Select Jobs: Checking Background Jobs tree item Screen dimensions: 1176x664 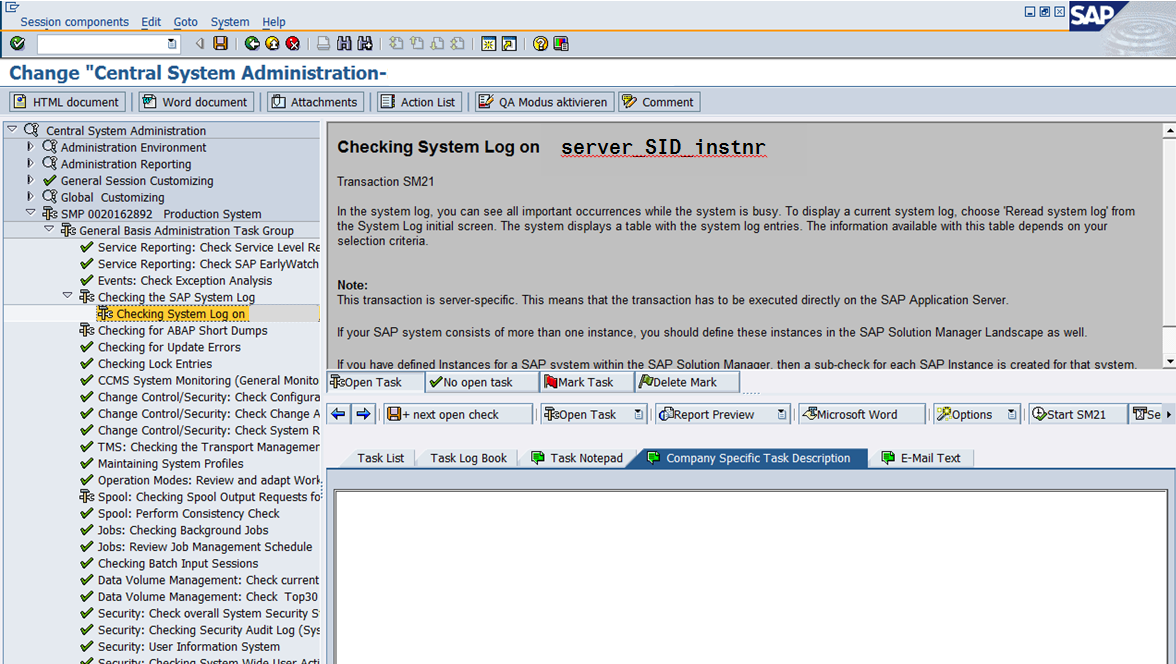(183, 530)
